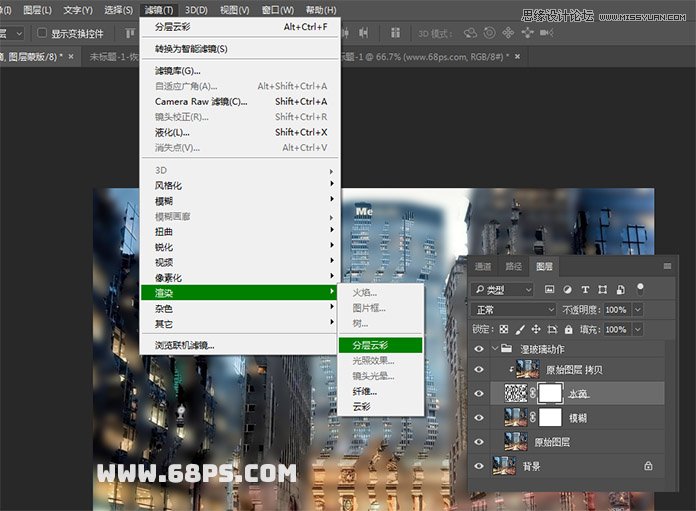Enable 显示变换控件 checkbox
The image size is (696, 511).
pos(42,33)
